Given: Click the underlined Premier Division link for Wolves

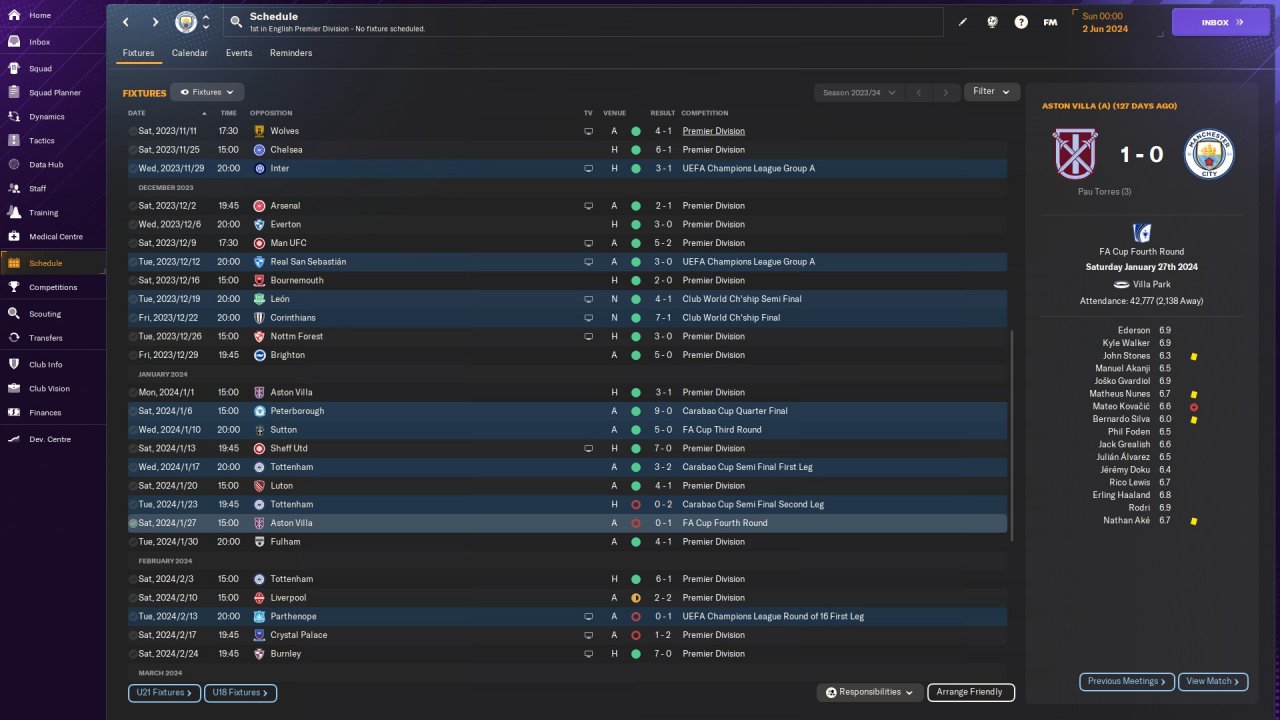Looking at the screenshot, I should [713, 131].
